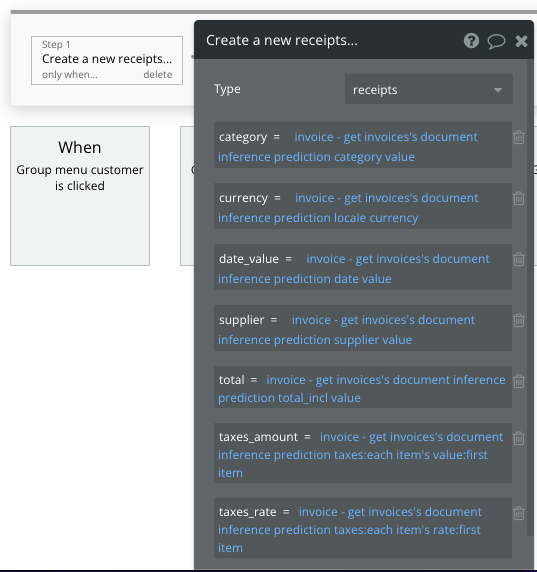Delete the currency field with trash icon
This screenshot has width=537, height=572.
(x=519, y=198)
